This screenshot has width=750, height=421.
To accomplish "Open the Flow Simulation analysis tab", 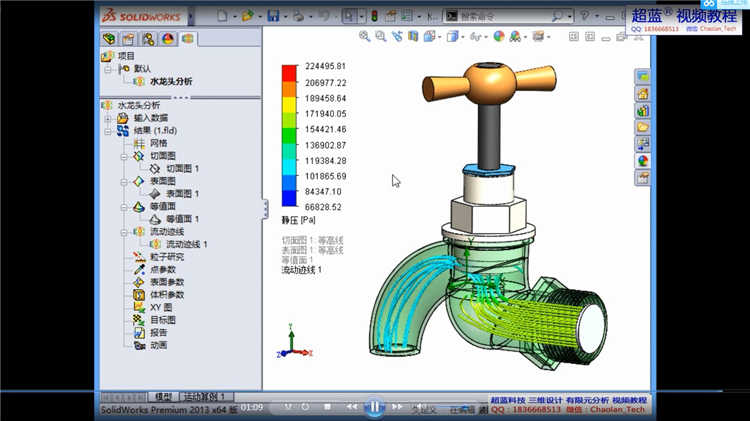I will pyautogui.click(x=188, y=39).
